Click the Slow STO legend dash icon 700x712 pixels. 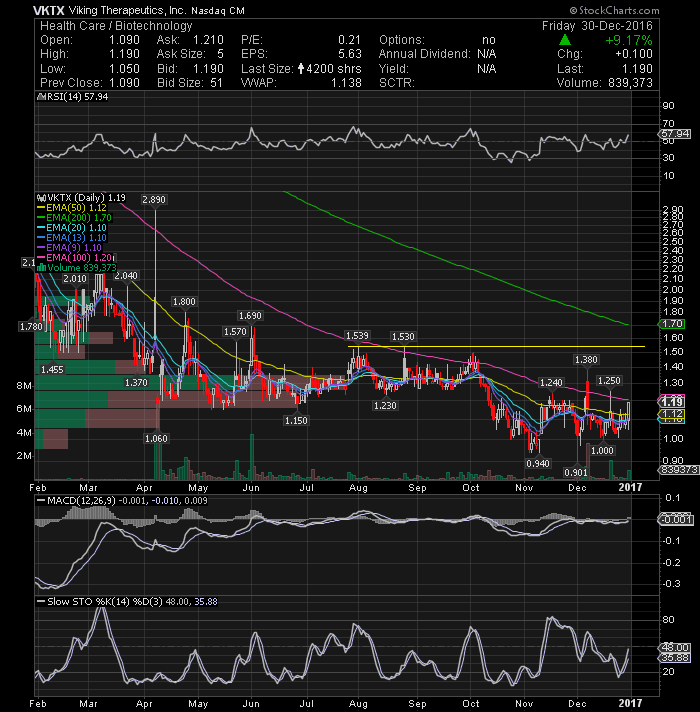(x=41, y=602)
